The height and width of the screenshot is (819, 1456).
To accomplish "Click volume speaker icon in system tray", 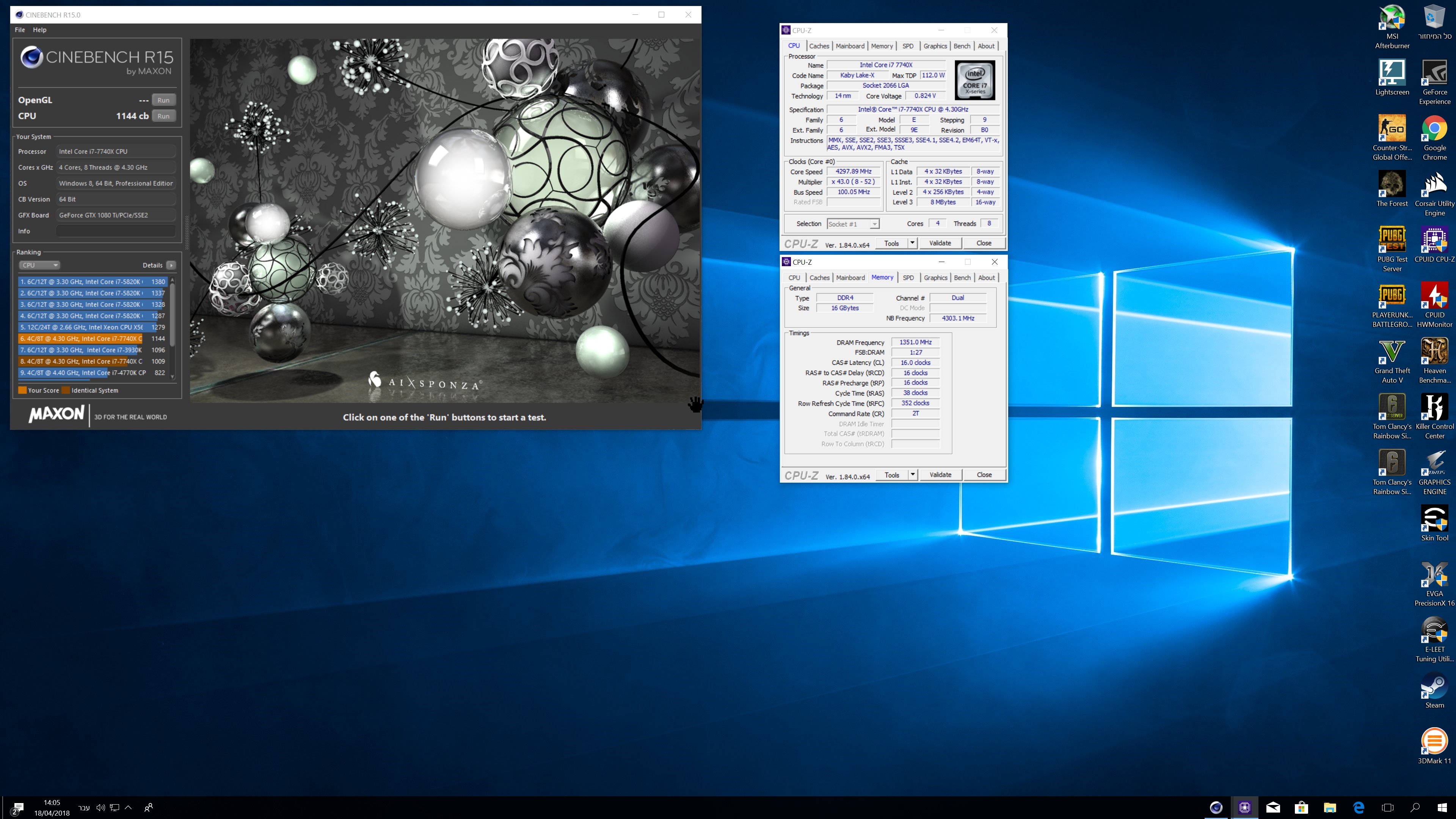I will pyautogui.click(x=100, y=807).
